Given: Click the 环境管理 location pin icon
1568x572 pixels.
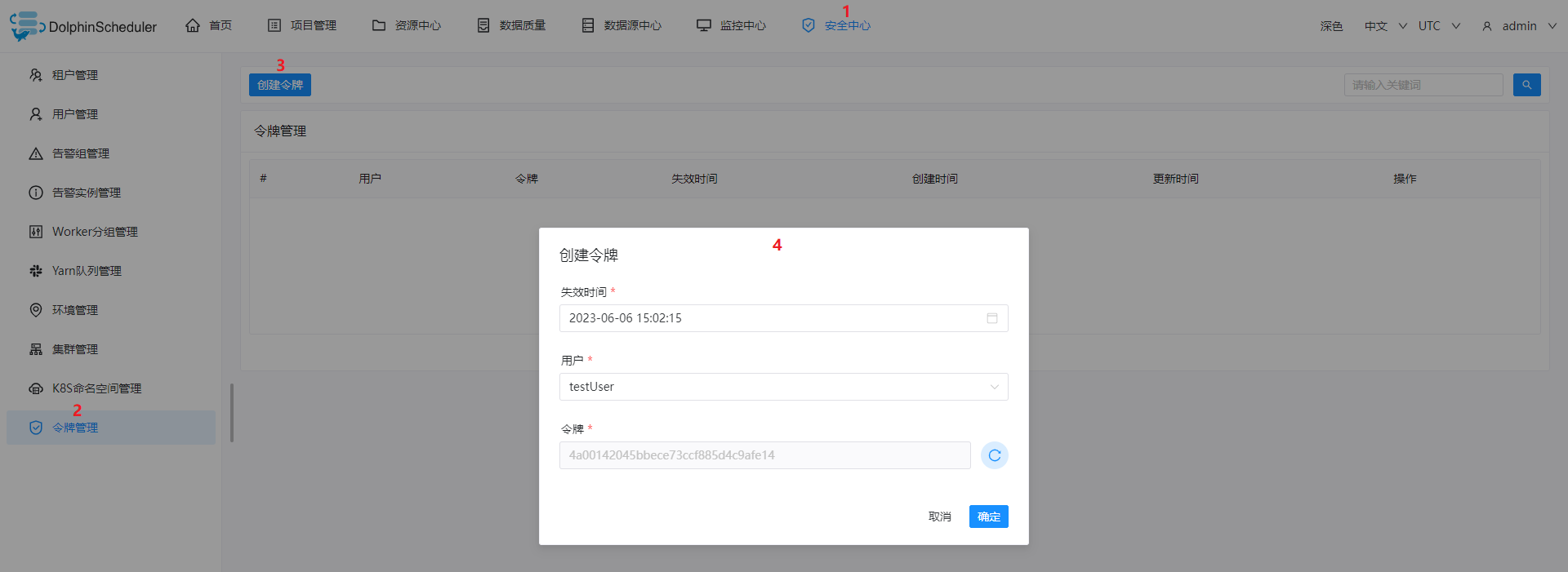Looking at the screenshot, I should pyautogui.click(x=36, y=310).
